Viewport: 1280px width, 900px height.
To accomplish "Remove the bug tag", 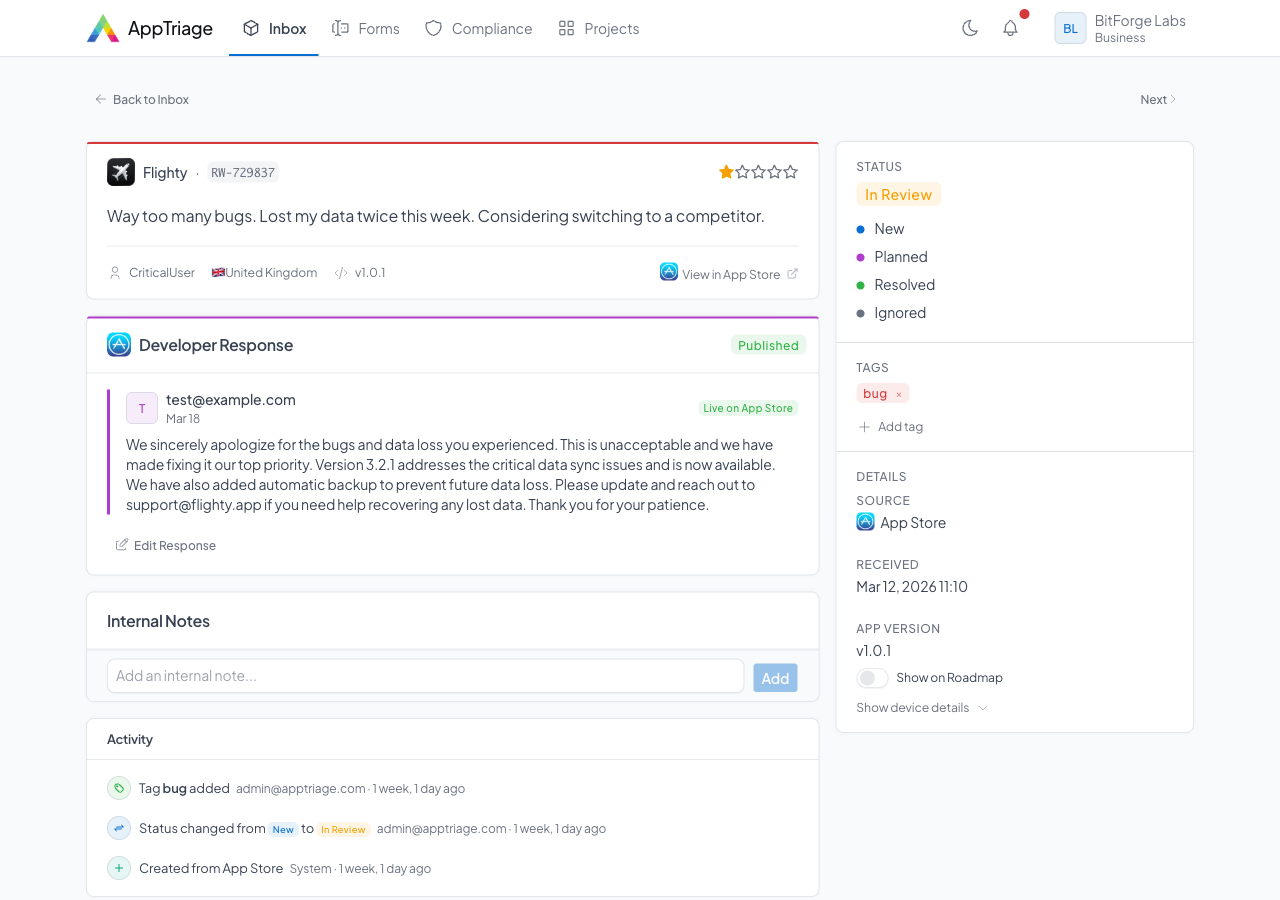I will 898,395.
